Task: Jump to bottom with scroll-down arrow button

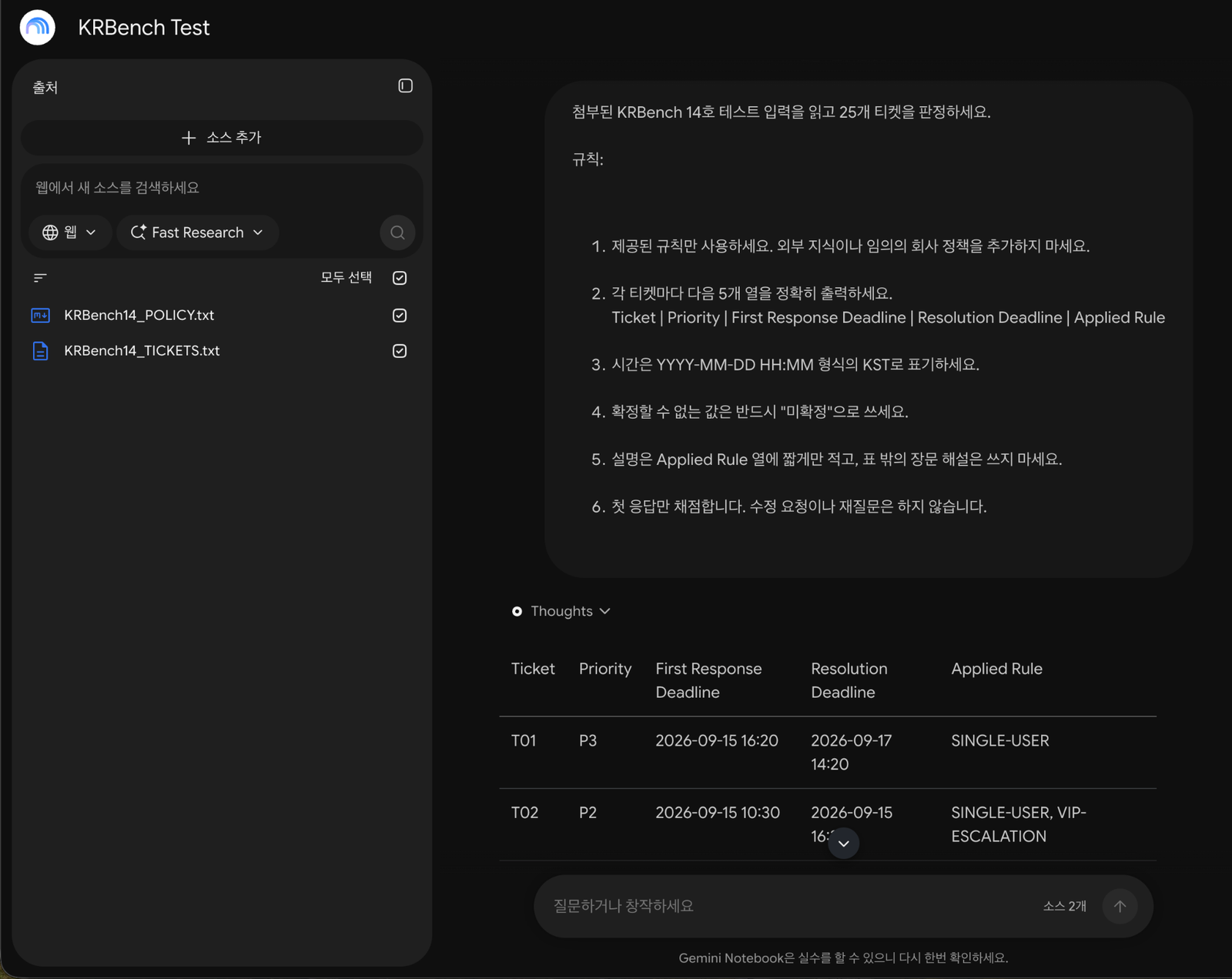Action: (844, 844)
